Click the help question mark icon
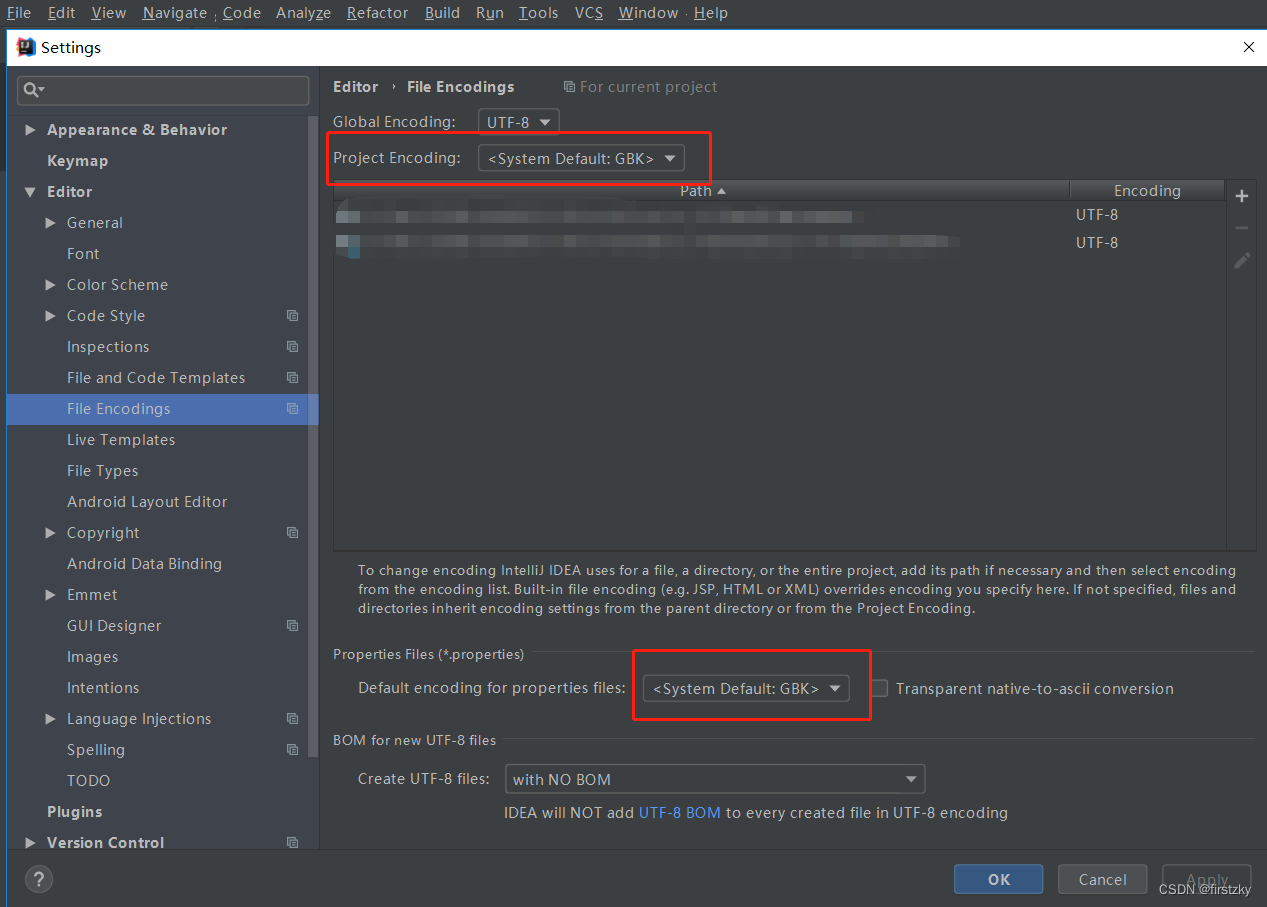 point(38,879)
